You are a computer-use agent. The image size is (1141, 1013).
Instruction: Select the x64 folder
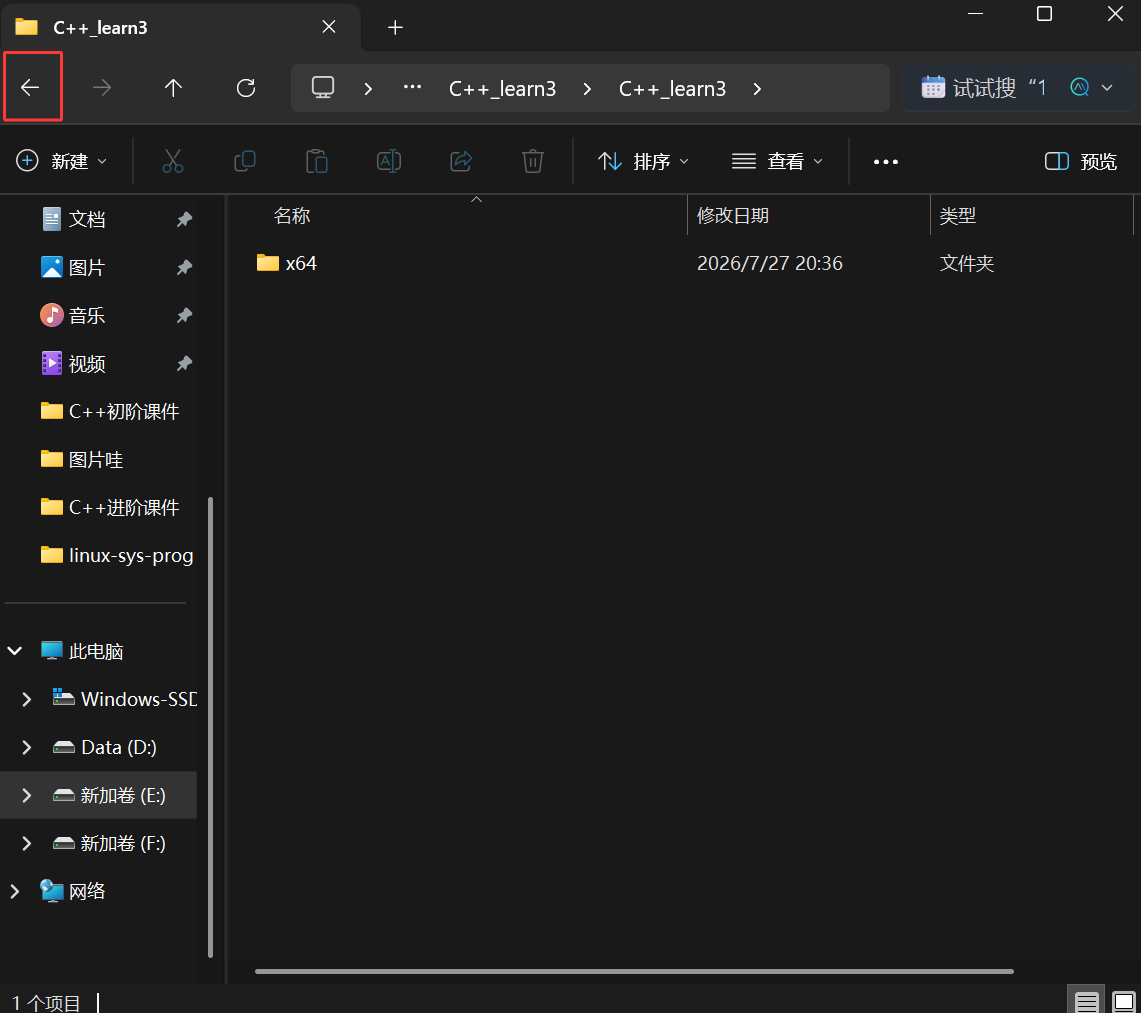click(287, 263)
